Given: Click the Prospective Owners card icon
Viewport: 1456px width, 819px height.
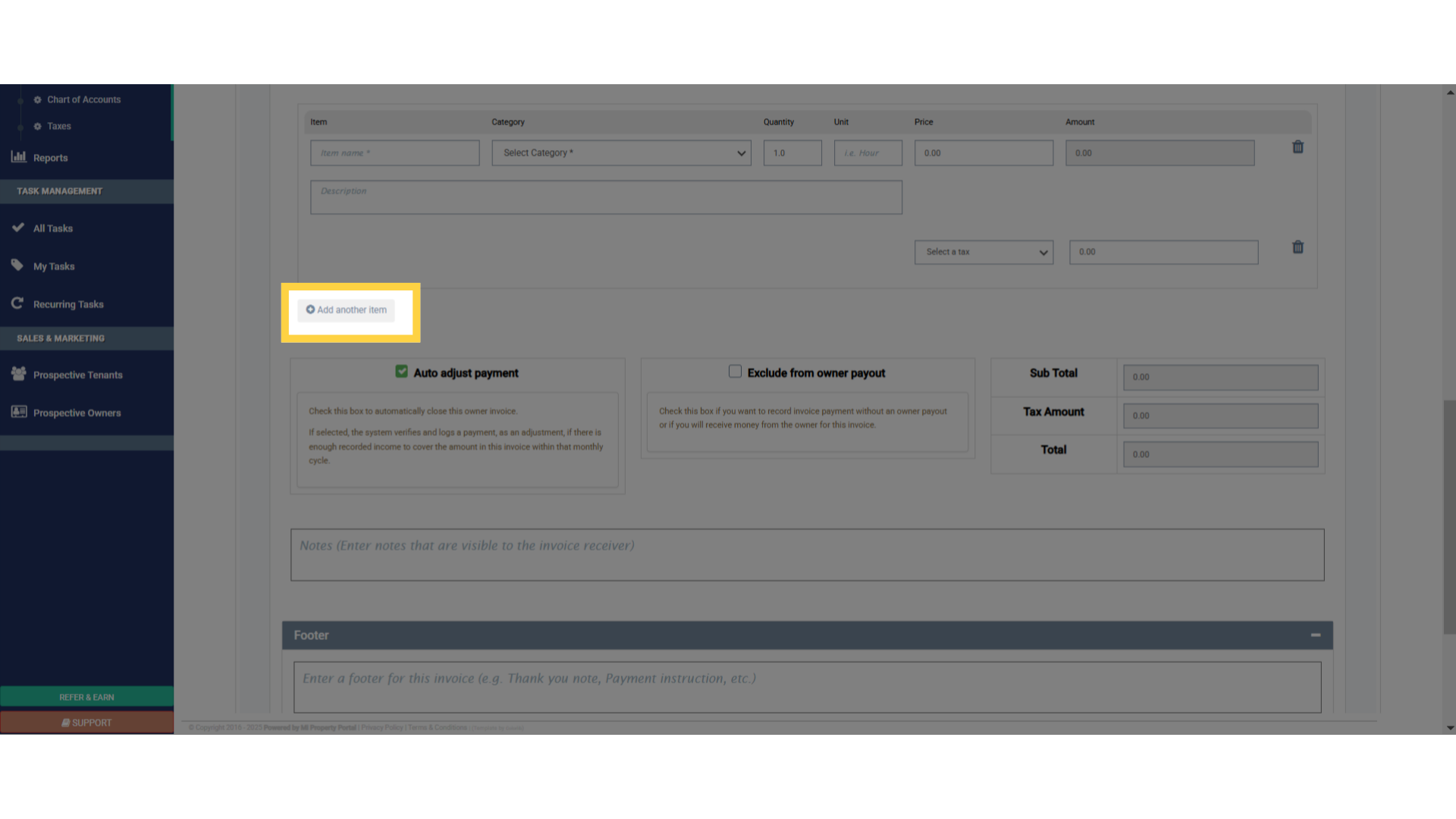Looking at the screenshot, I should point(18,412).
